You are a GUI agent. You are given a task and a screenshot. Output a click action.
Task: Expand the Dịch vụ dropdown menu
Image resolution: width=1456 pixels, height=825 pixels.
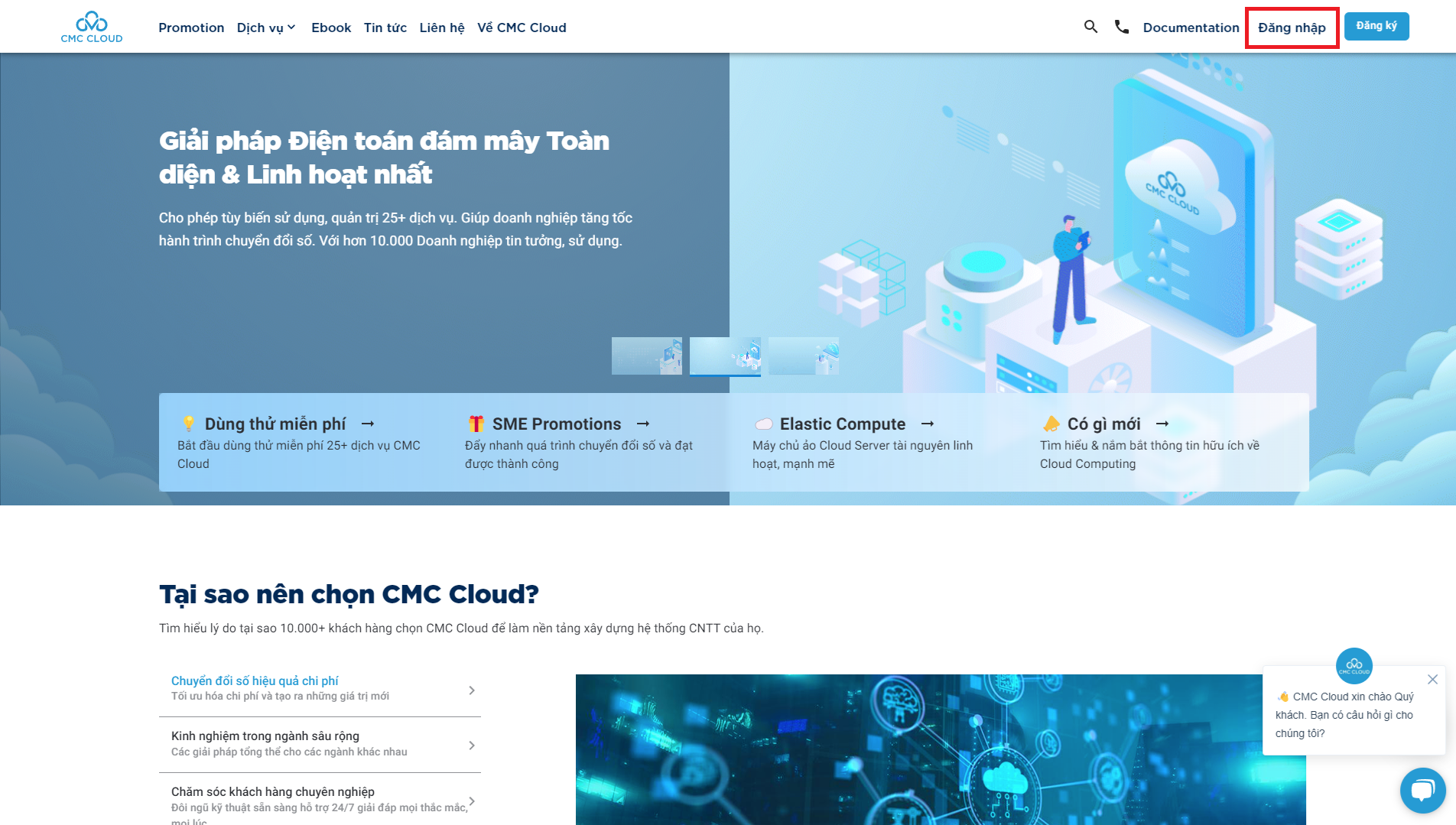[x=266, y=28]
